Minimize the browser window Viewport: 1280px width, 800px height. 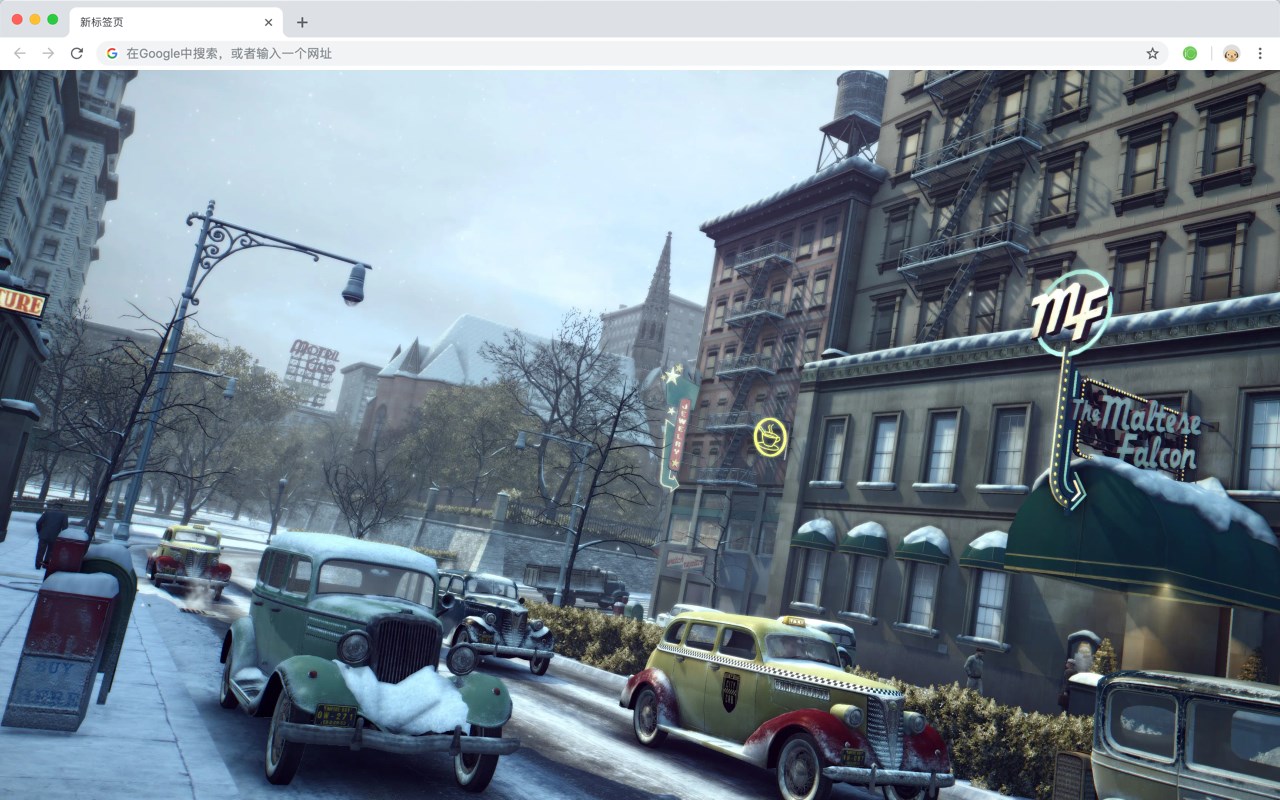[35, 20]
